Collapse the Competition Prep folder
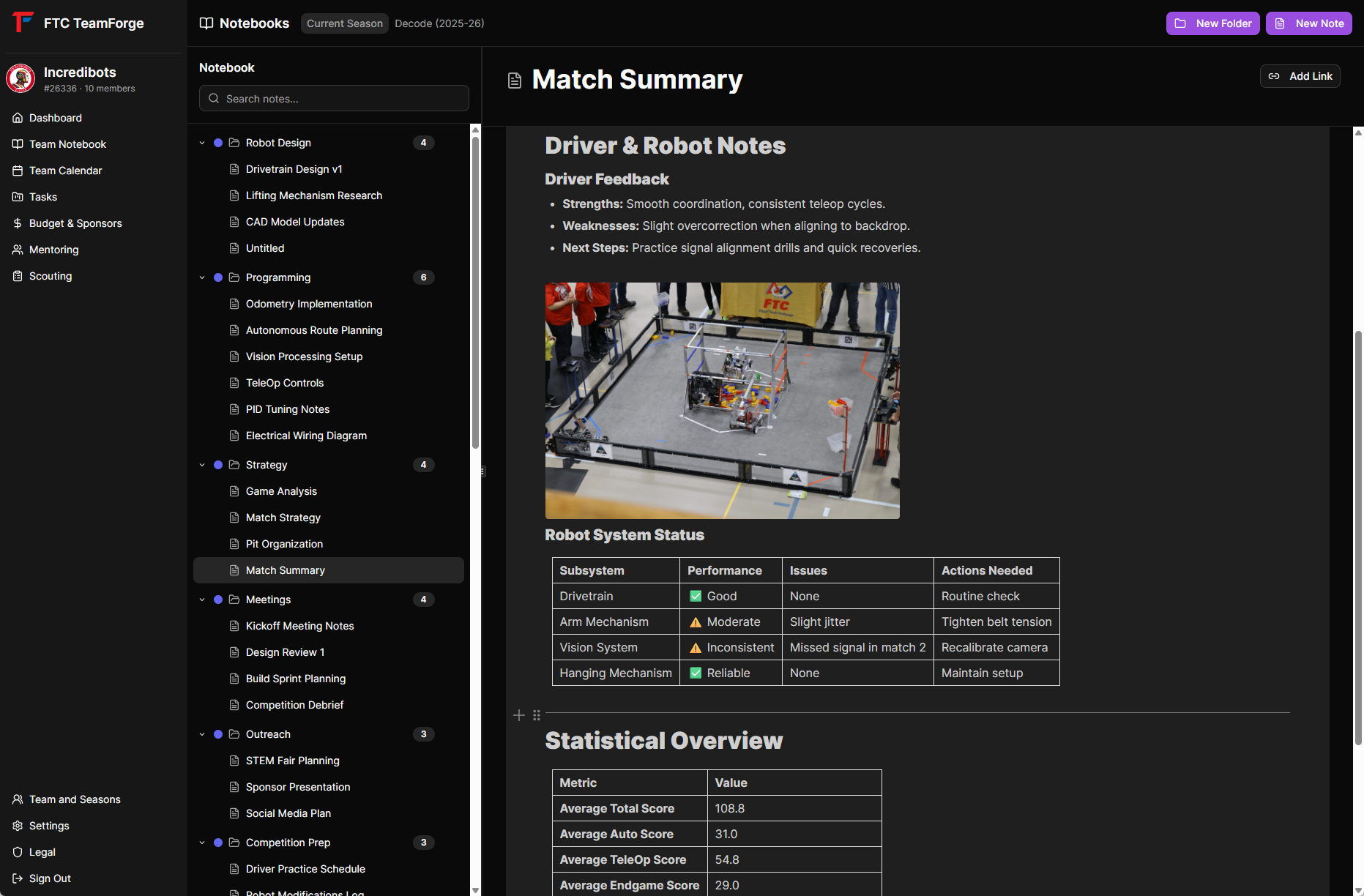Image resolution: width=1364 pixels, height=896 pixels. pyautogui.click(x=202, y=843)
